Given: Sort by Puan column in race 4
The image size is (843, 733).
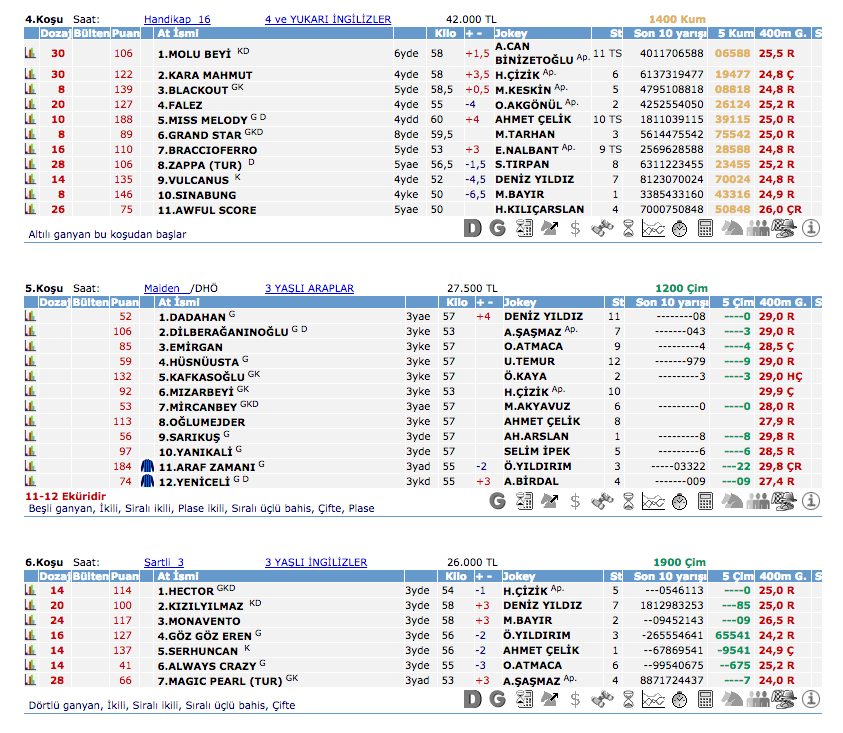Looking at the screenshot, I should pyautogui.click(x=125, y=33).
